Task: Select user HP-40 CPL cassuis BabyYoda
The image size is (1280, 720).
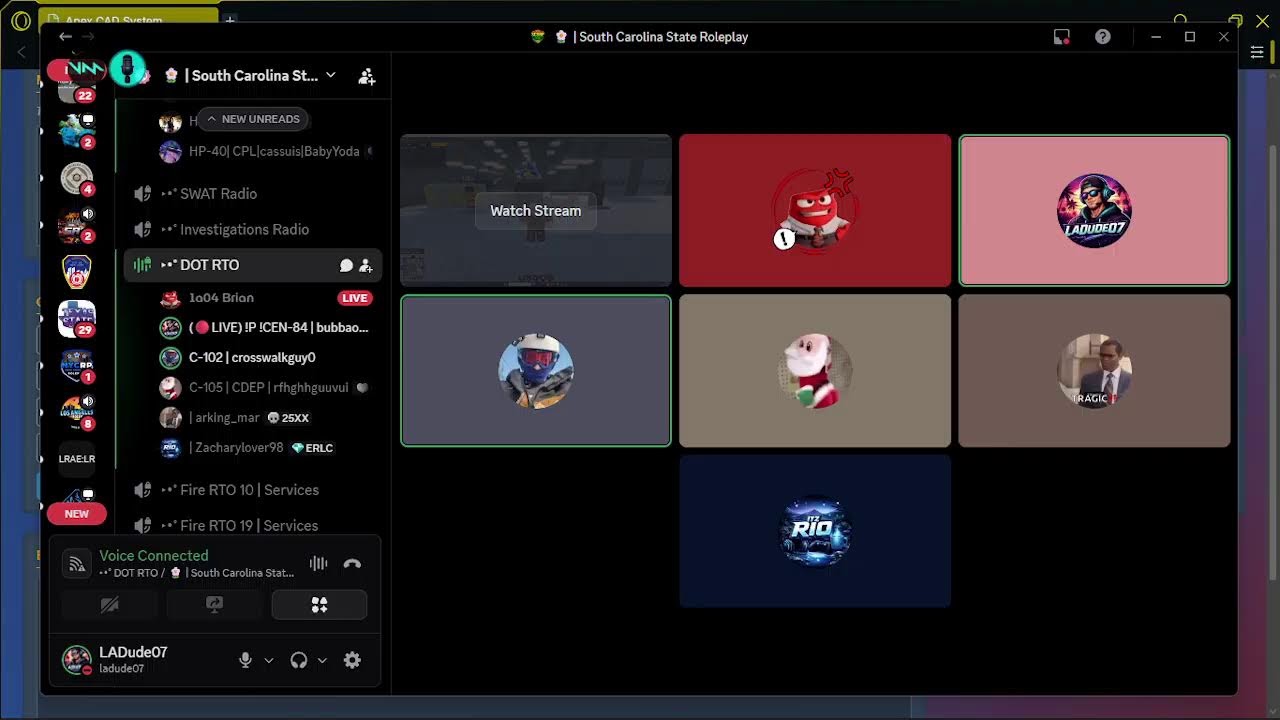Action: pyautogui.click(x=268, y=152)
